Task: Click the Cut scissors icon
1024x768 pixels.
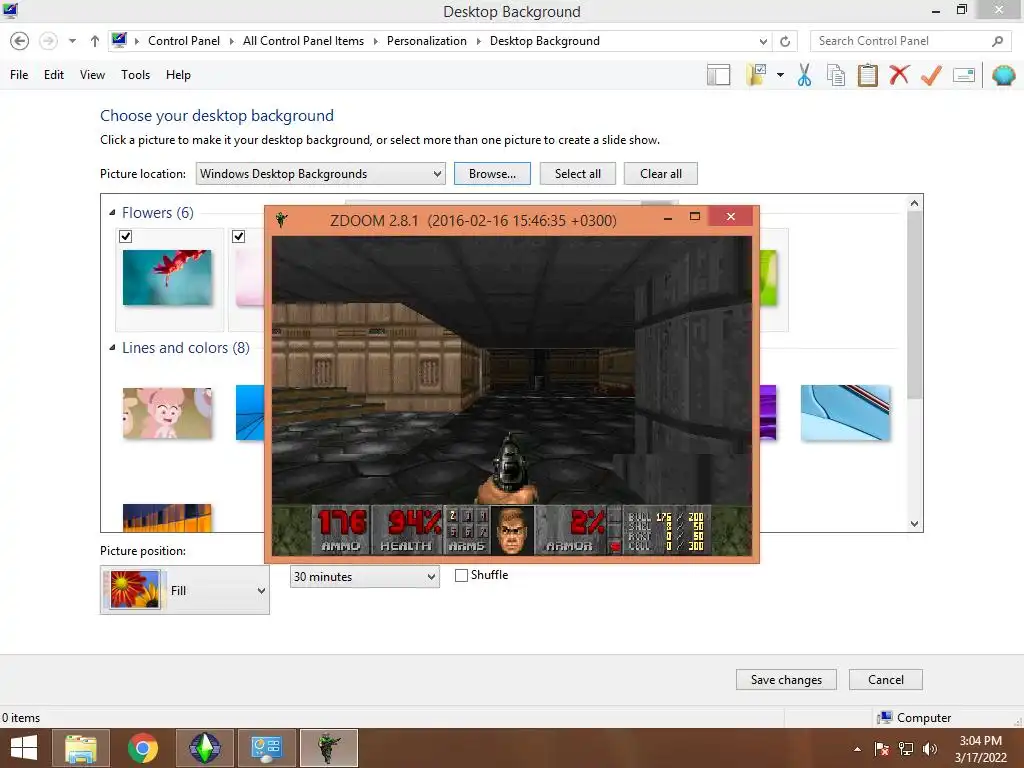Action: pos(805,75)
